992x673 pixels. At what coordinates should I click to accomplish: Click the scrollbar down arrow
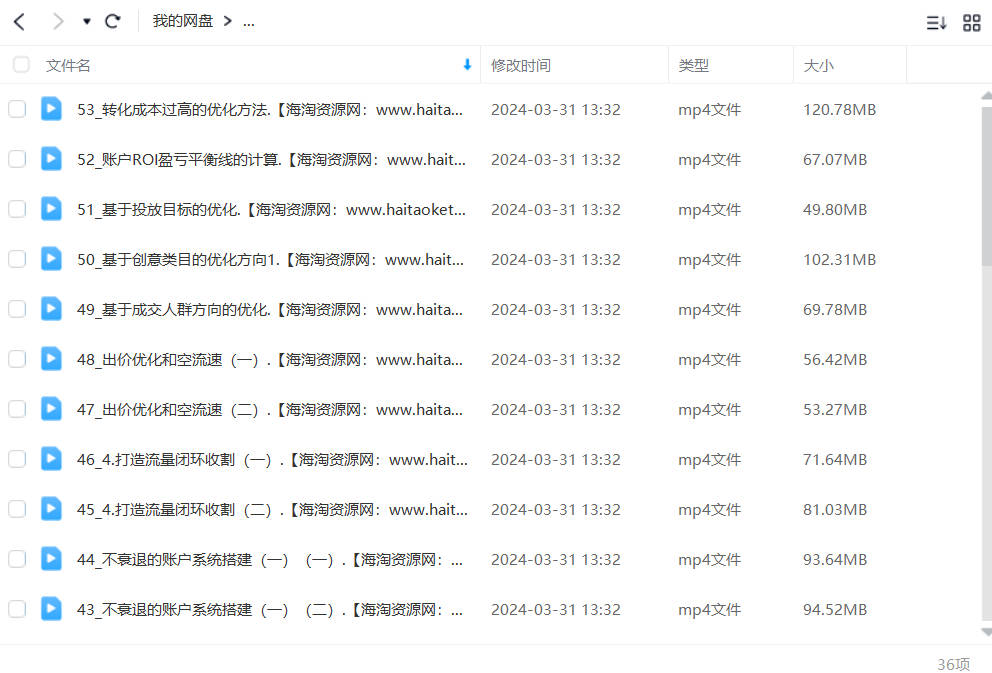click(986, 632)
